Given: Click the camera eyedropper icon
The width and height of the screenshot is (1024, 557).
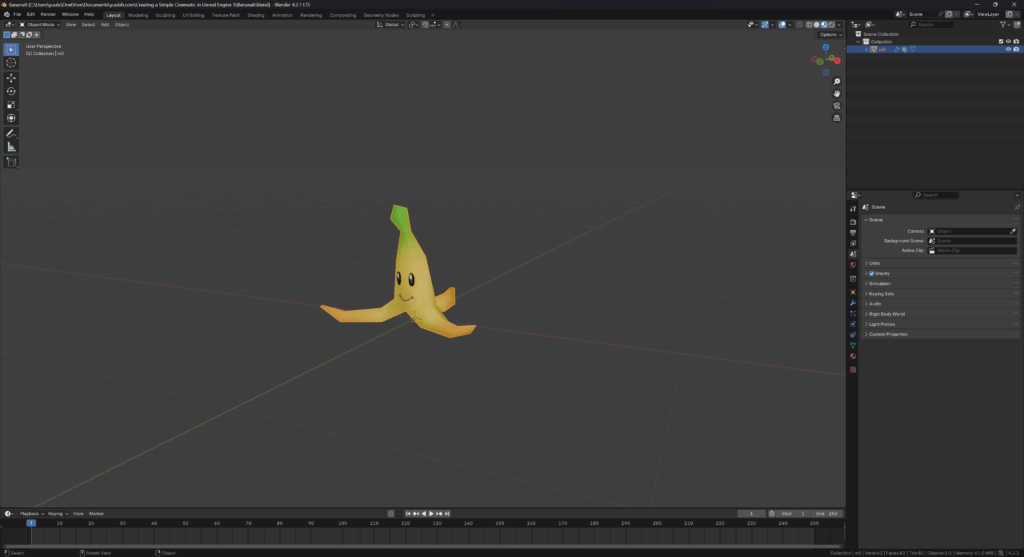Looking at the screenshot, I should [1012, 231].
